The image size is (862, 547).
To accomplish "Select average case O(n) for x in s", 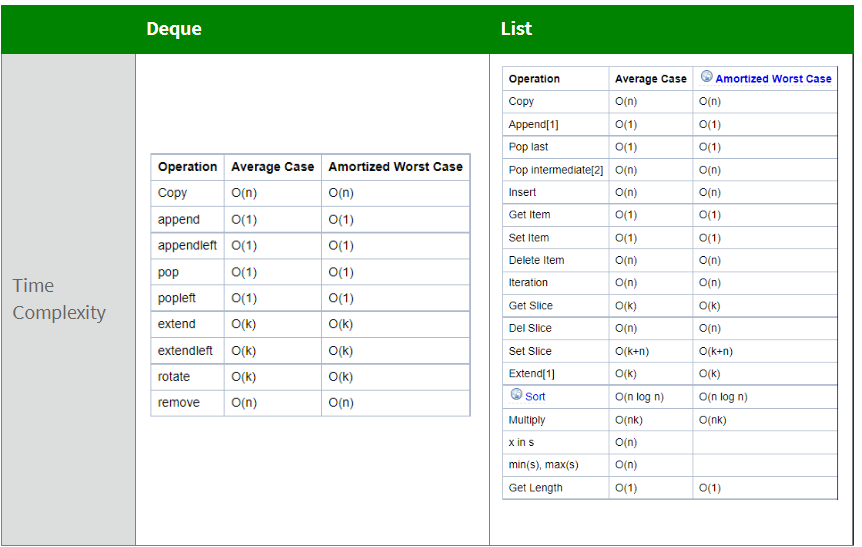I will (626, 443).
